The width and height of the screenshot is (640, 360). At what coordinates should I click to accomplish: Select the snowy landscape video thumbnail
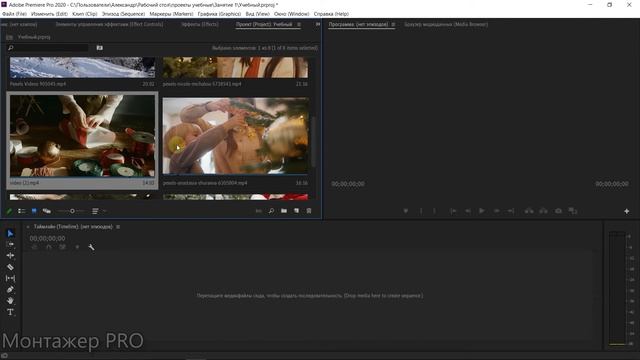pos(82,67)
